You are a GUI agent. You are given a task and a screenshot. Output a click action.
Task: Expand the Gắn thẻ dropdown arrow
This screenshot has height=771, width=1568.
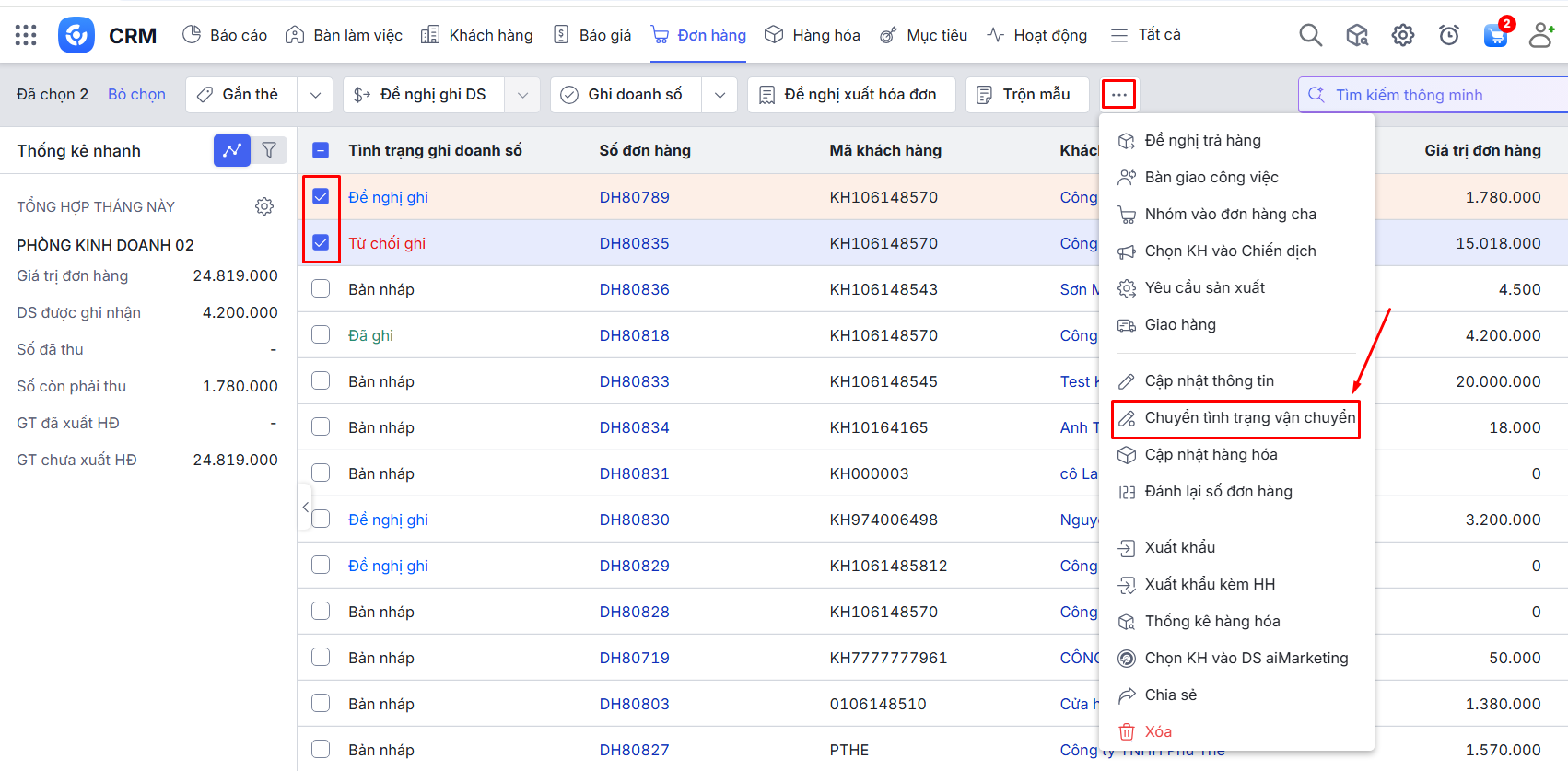click(x=315, y=95)
